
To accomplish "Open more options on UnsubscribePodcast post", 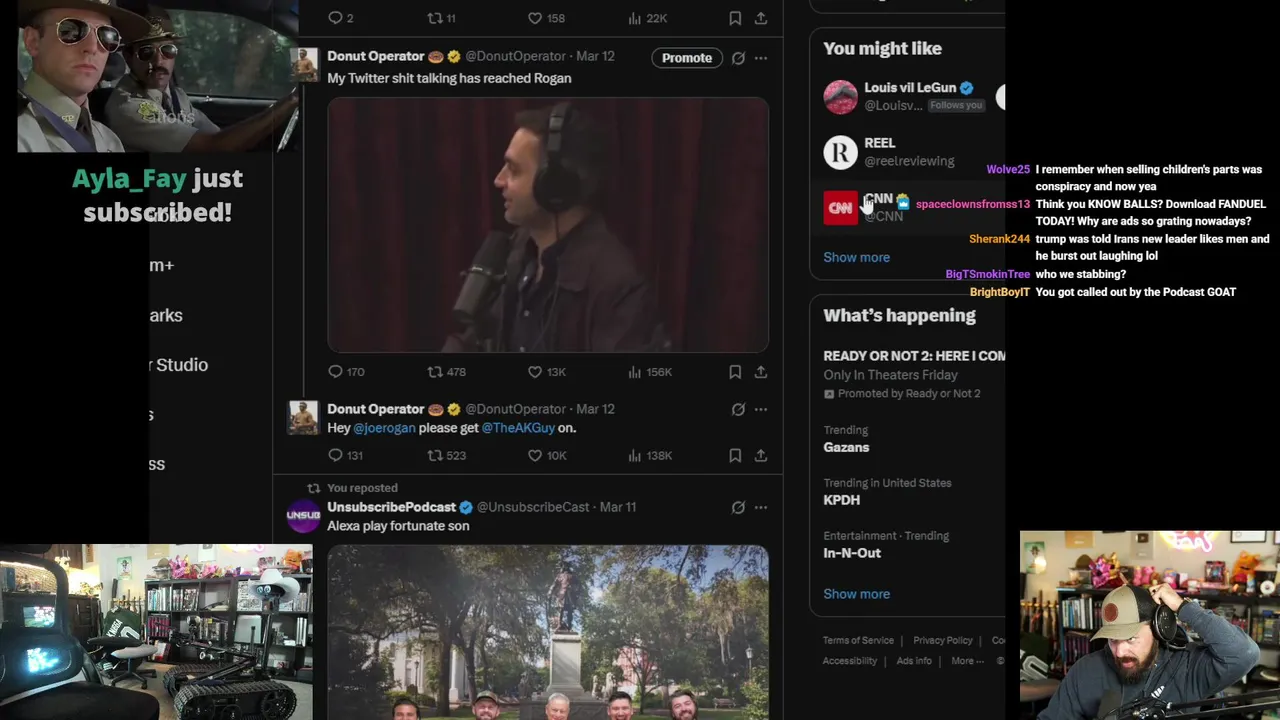I will click(x=761, y=507).
